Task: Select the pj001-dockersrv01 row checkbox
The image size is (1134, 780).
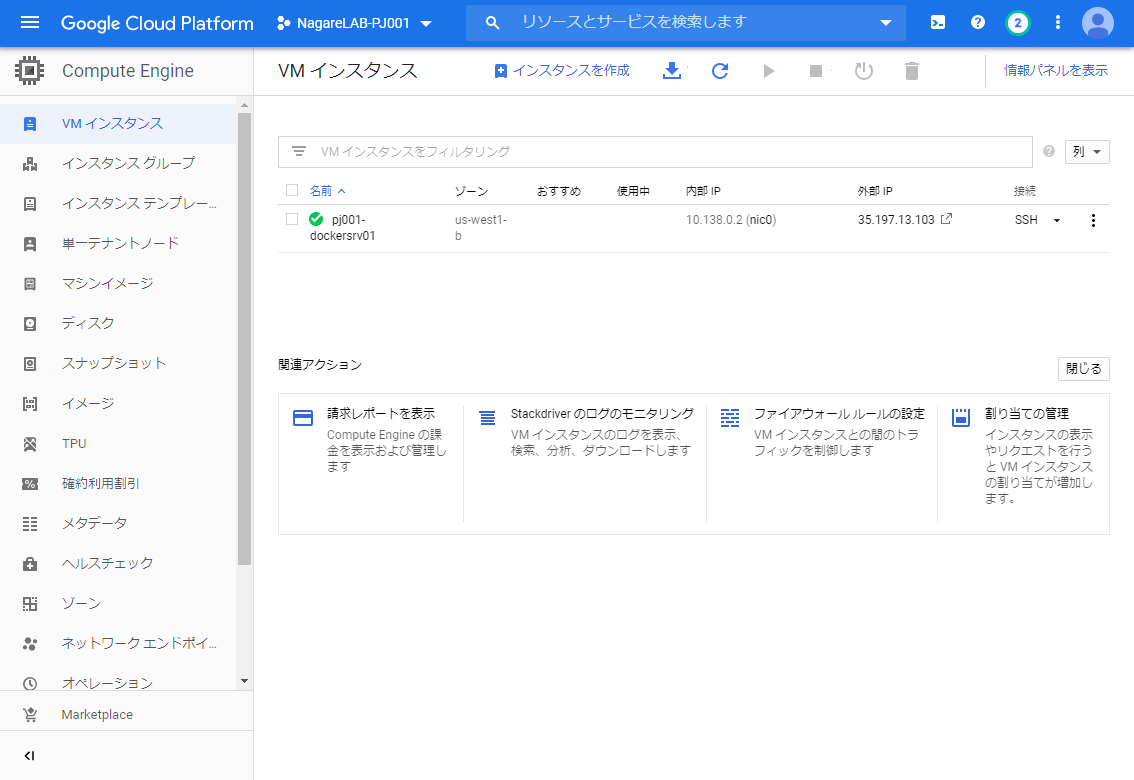Action: [292, 219]
